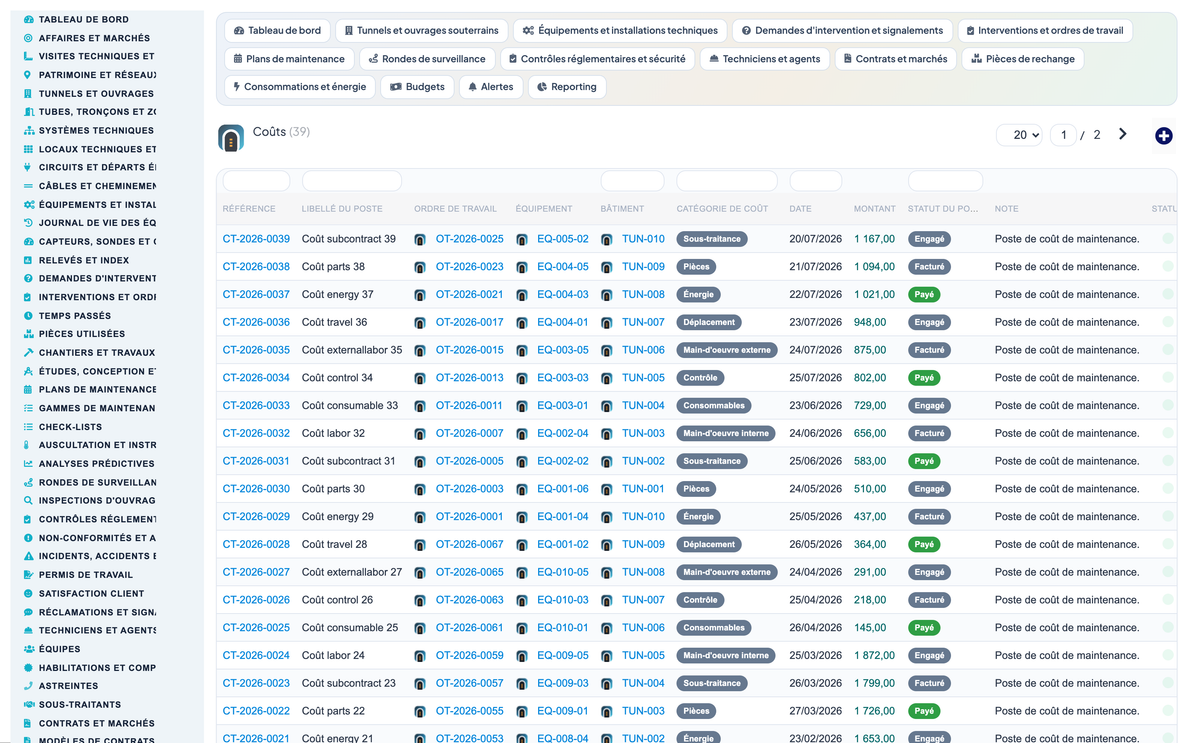The image size is (1200, 743).
Task: Click Catégorie de coût filter field
Action: pyautogui.click(x=727, y=181)
